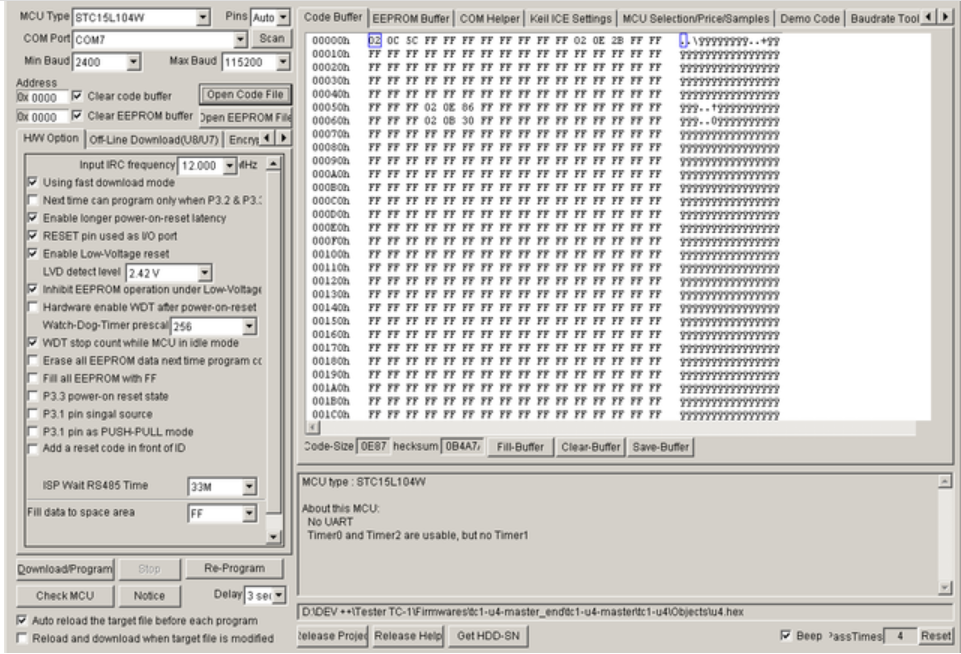961x654 pixels.
Task: Click the Re-Program button
Action: click(x=235, y=568)
